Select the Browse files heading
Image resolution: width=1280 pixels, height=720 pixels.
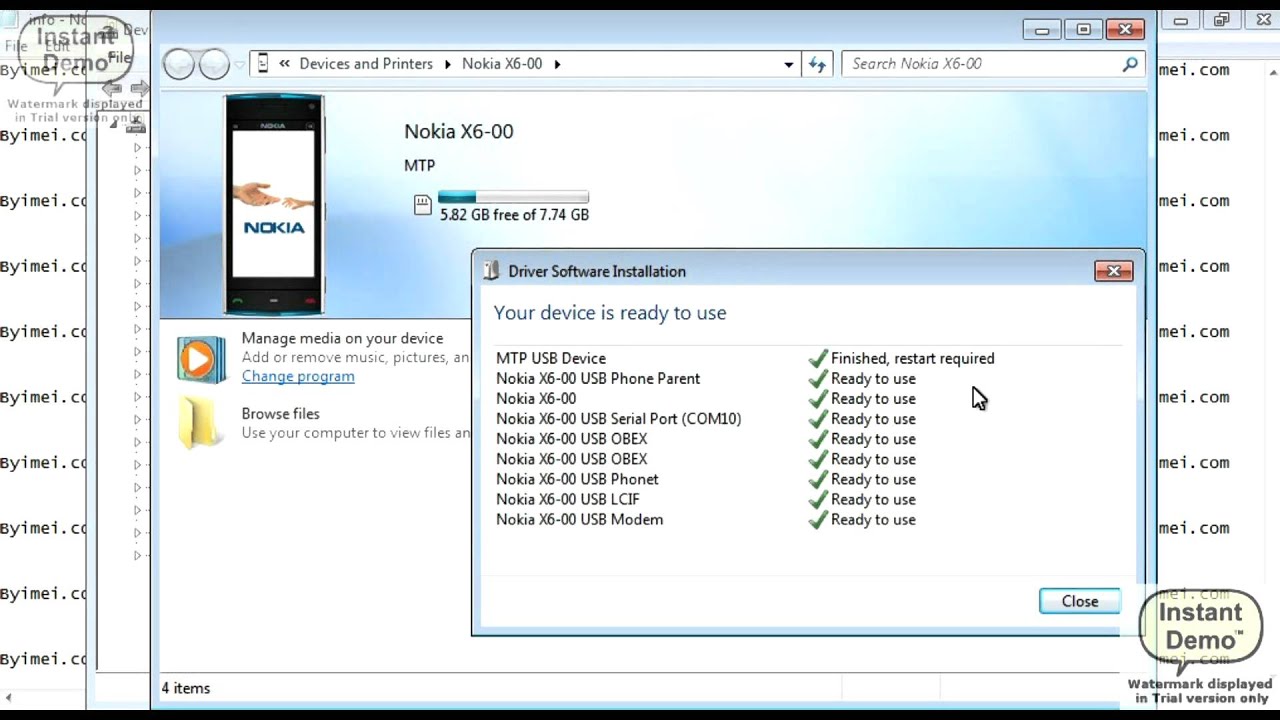pyautogui.click(x=280, y=414)
